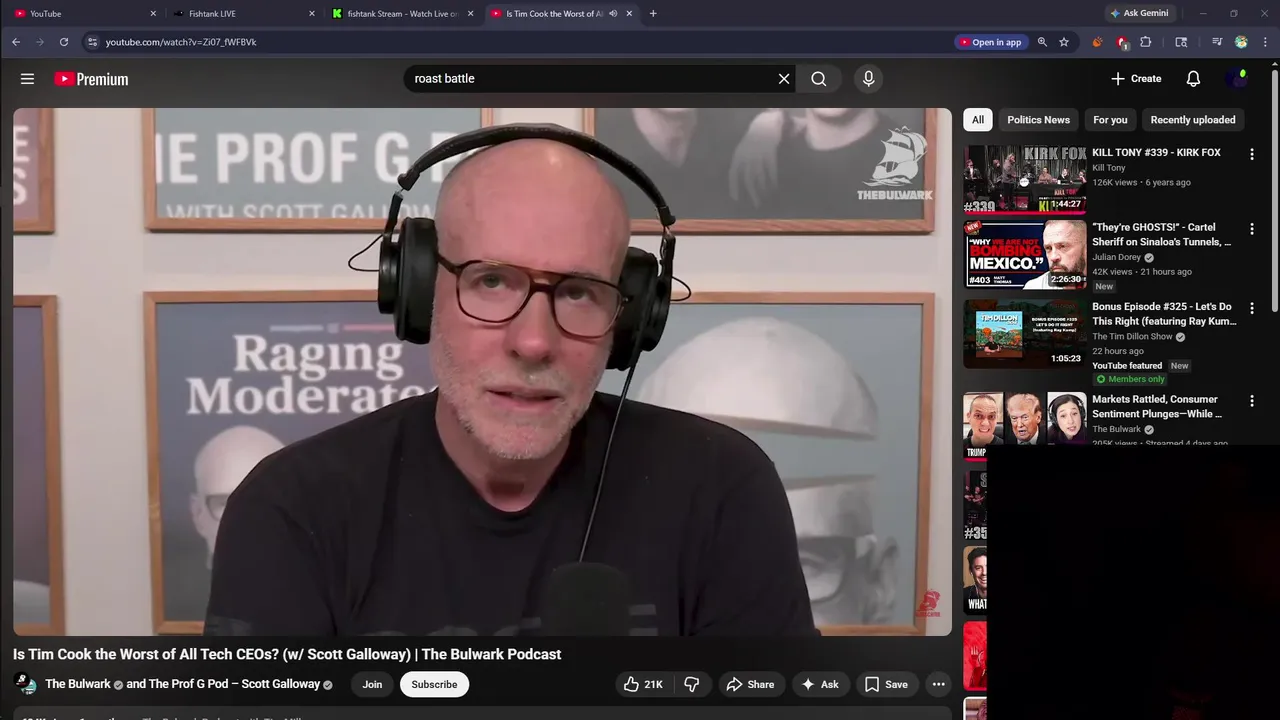The height and width of the screenshot is (720, 1280).
Task: Click Open in app button
Action: 991,42
